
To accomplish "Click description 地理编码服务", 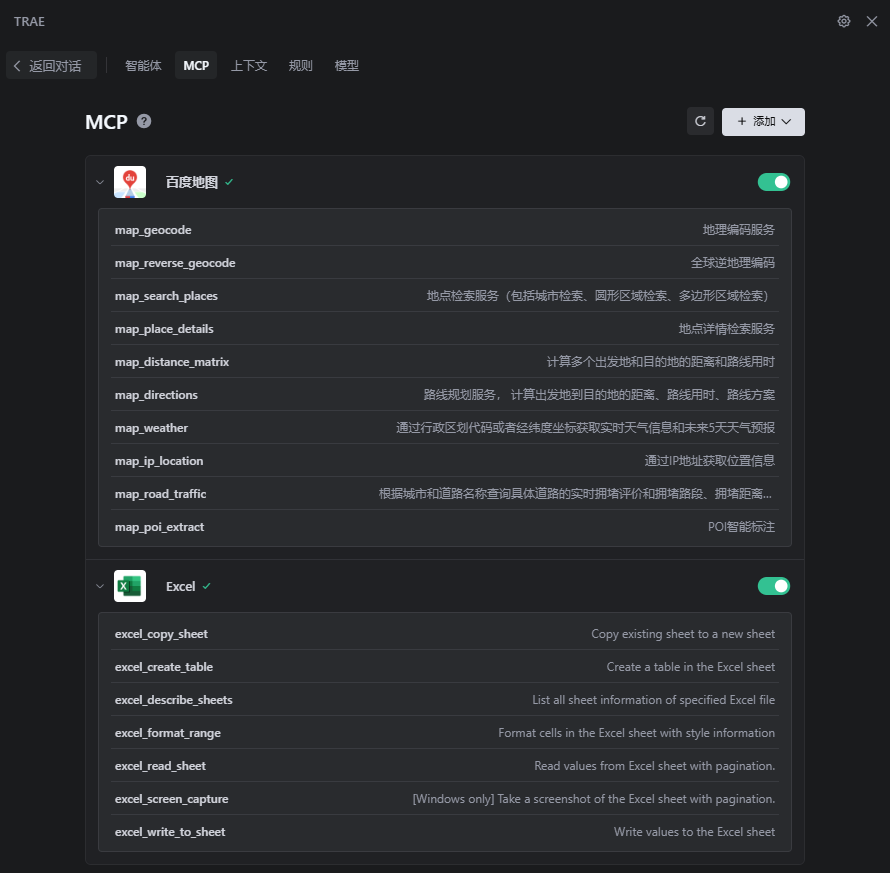I will point(738,230).
